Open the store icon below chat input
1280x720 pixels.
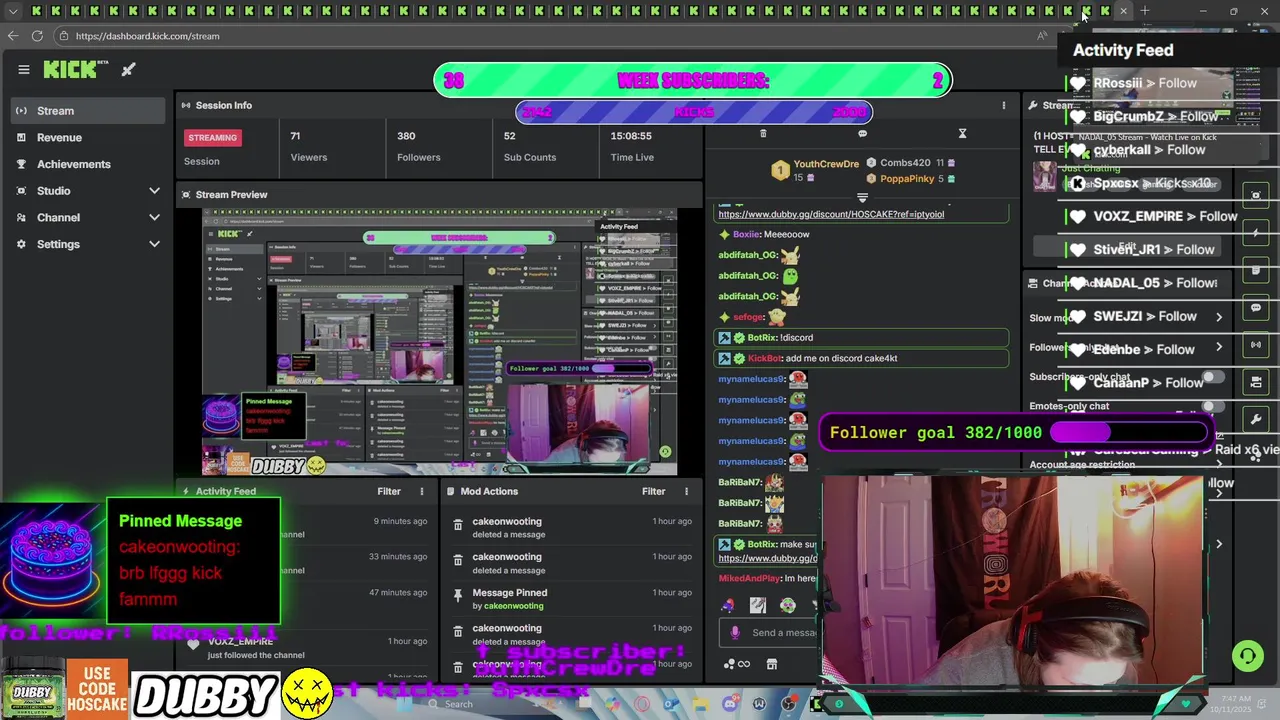coord(772,664)
